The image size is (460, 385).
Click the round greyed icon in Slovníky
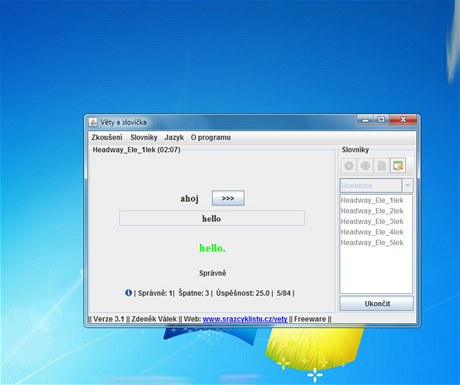(365, 166)
